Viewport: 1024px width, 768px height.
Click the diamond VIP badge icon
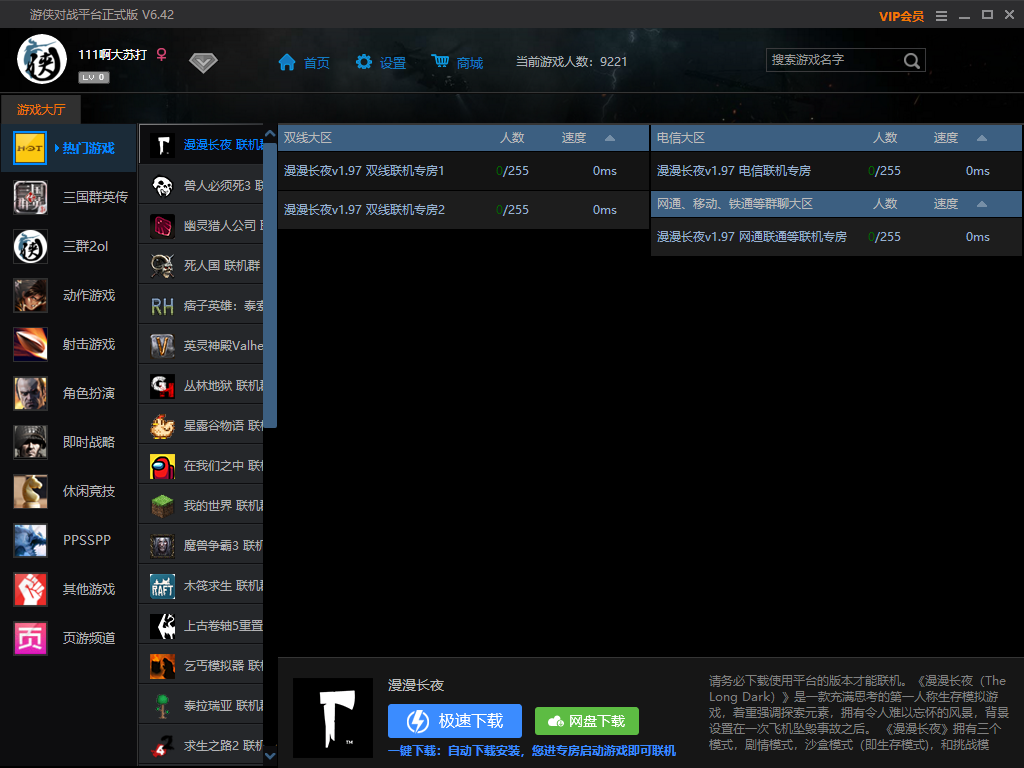(x=203, y=63)
